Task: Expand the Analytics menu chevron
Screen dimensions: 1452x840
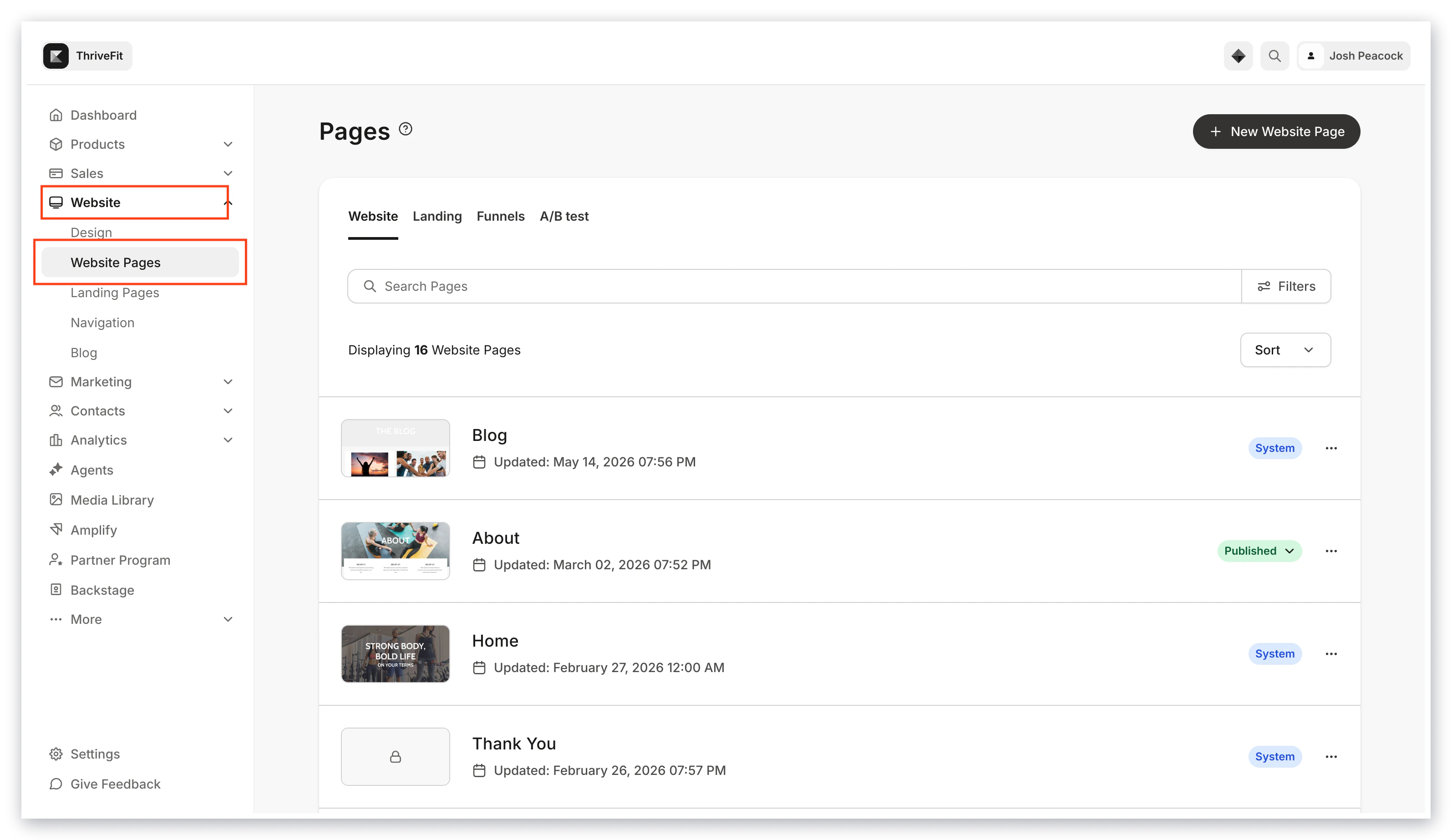Action: pos(228,440)
